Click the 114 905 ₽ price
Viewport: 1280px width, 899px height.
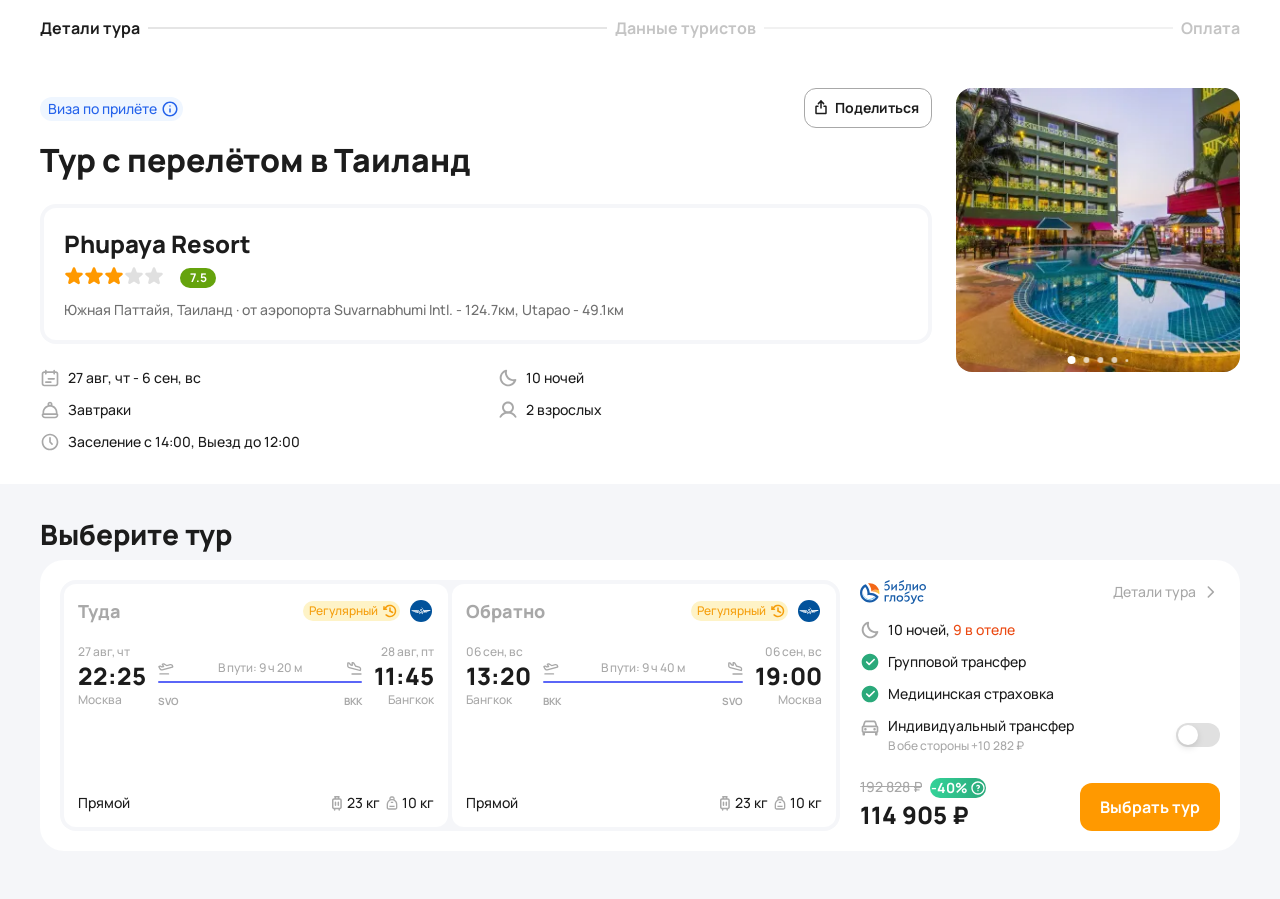pyautogui.click(x=914, y=816)
